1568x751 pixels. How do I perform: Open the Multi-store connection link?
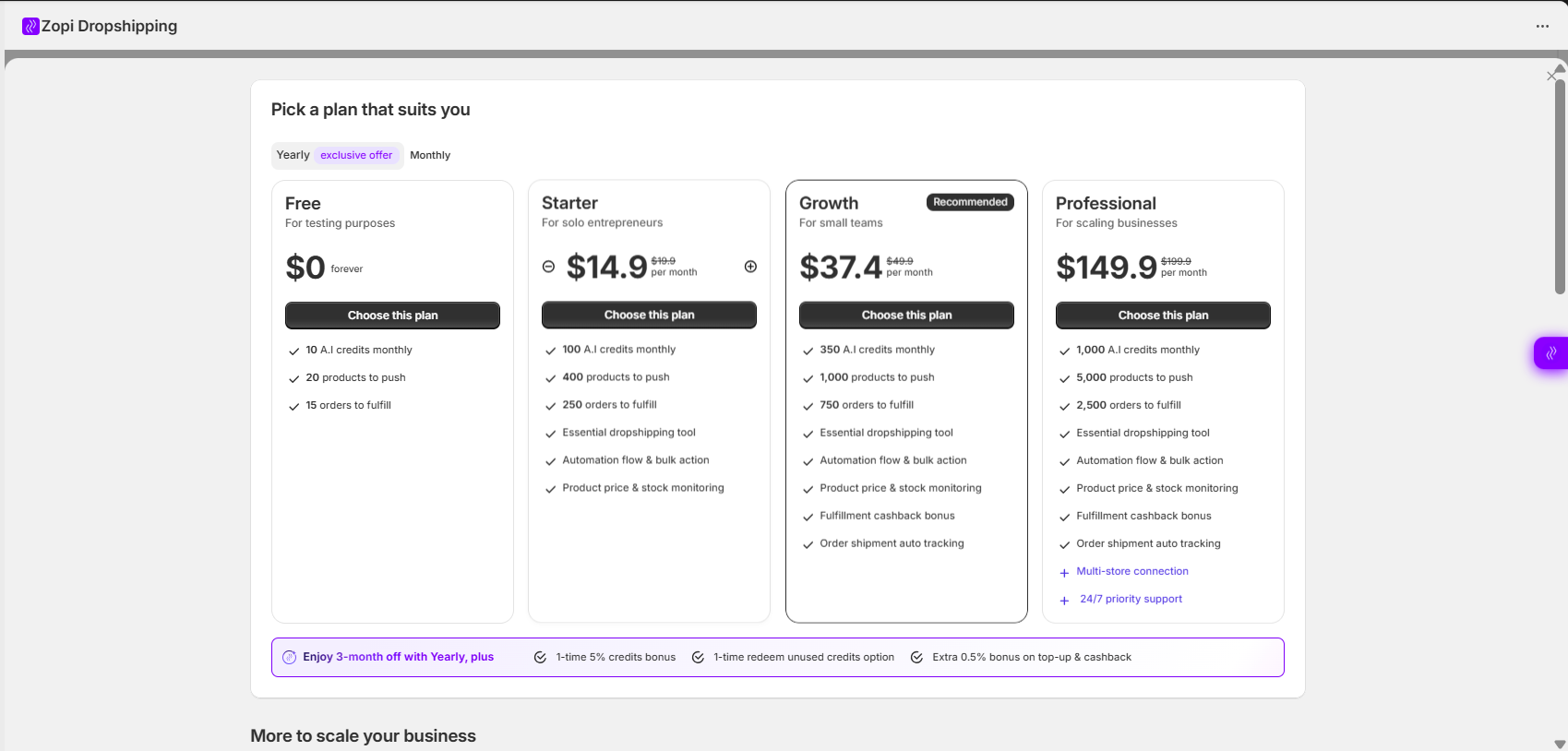coord(1132,571)
